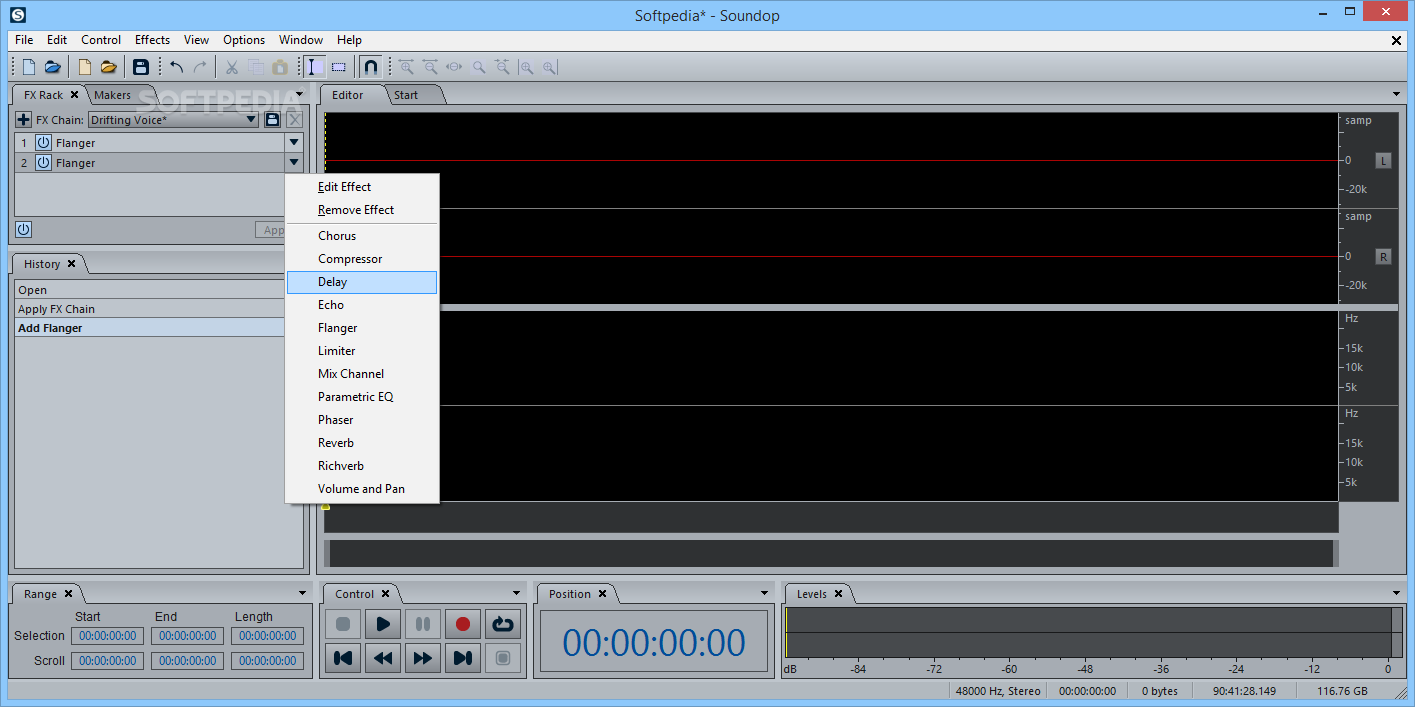Choose Remove Effect in the context menu

click(x=362, y=210)
